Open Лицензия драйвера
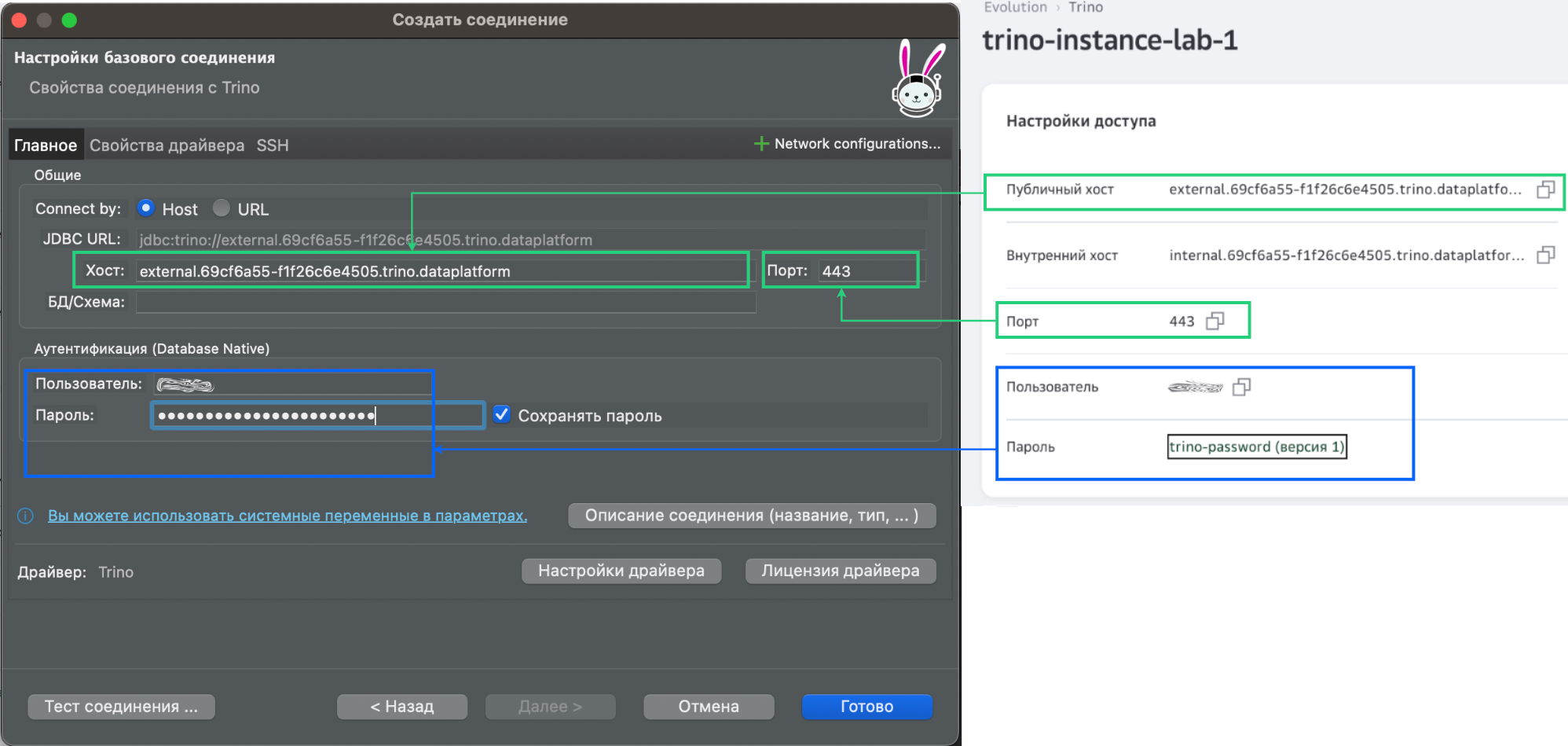Image resolution: width=1568 pixels, height=746 pixels. click(x=841, y=571)
